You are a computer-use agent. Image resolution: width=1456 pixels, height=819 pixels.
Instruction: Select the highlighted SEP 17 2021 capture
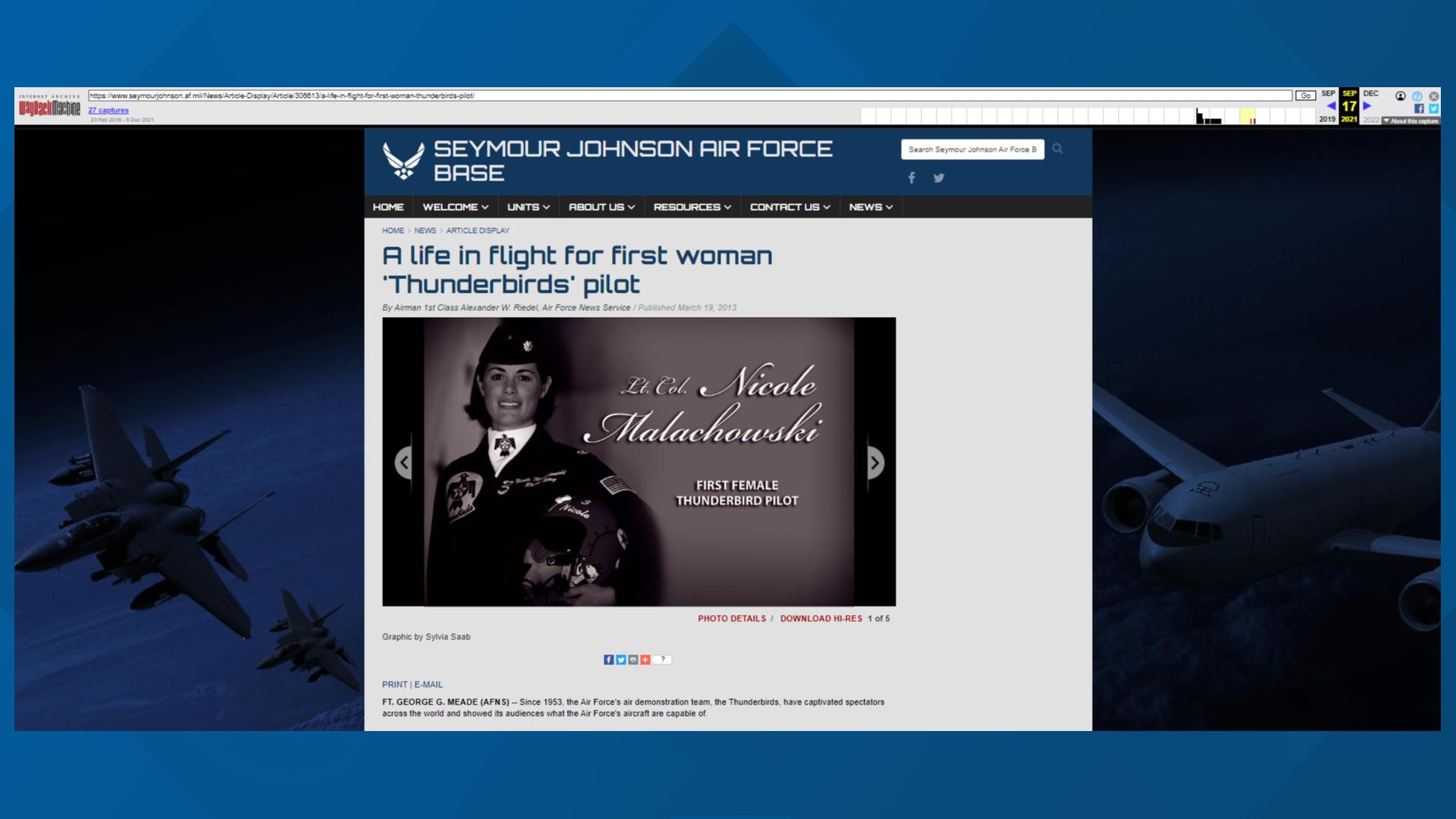pos(1349,107)
